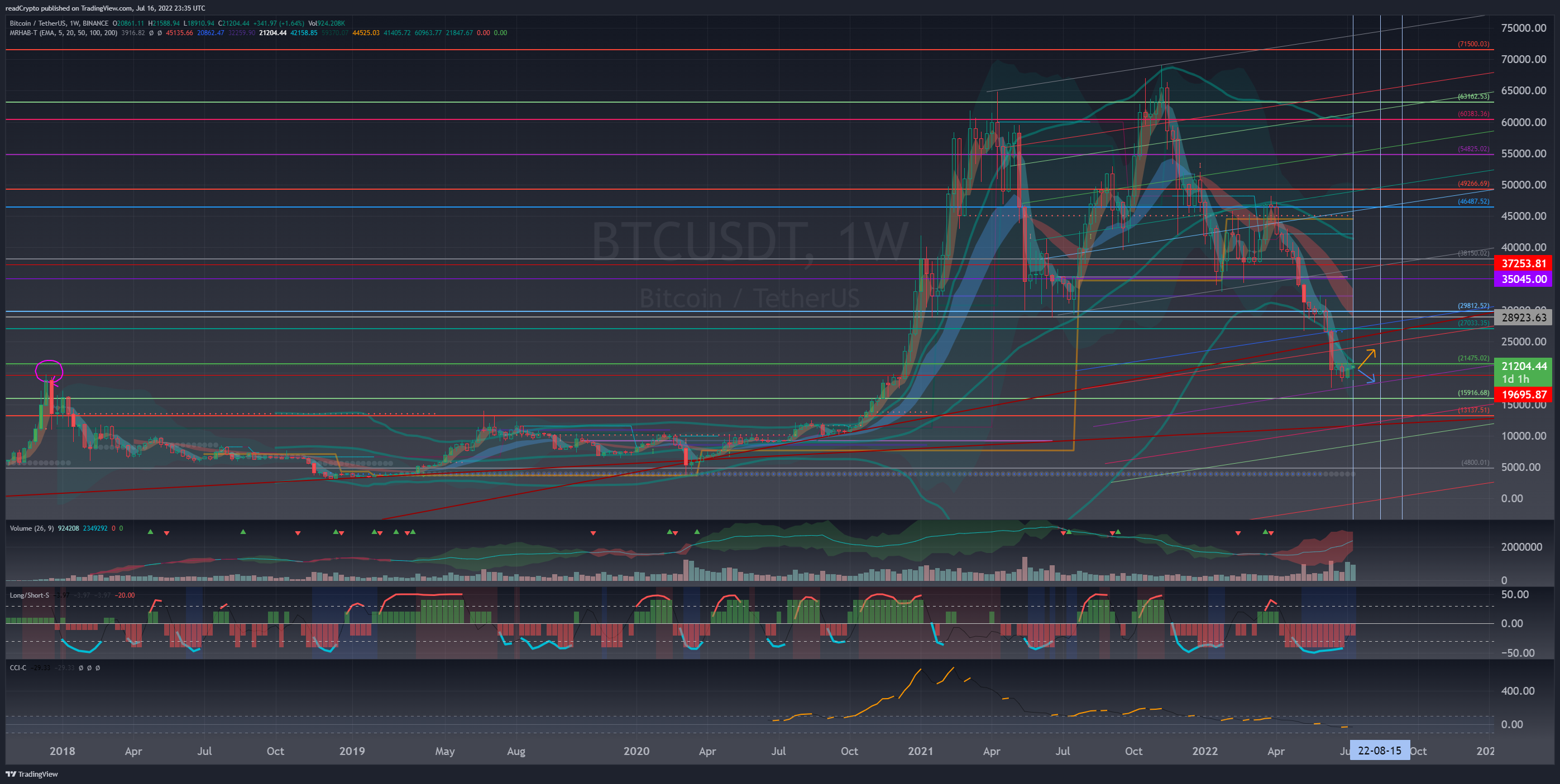Click the 75000.00 price axis label
This screenshot has width=1560, height=784.
(1524, 28)
